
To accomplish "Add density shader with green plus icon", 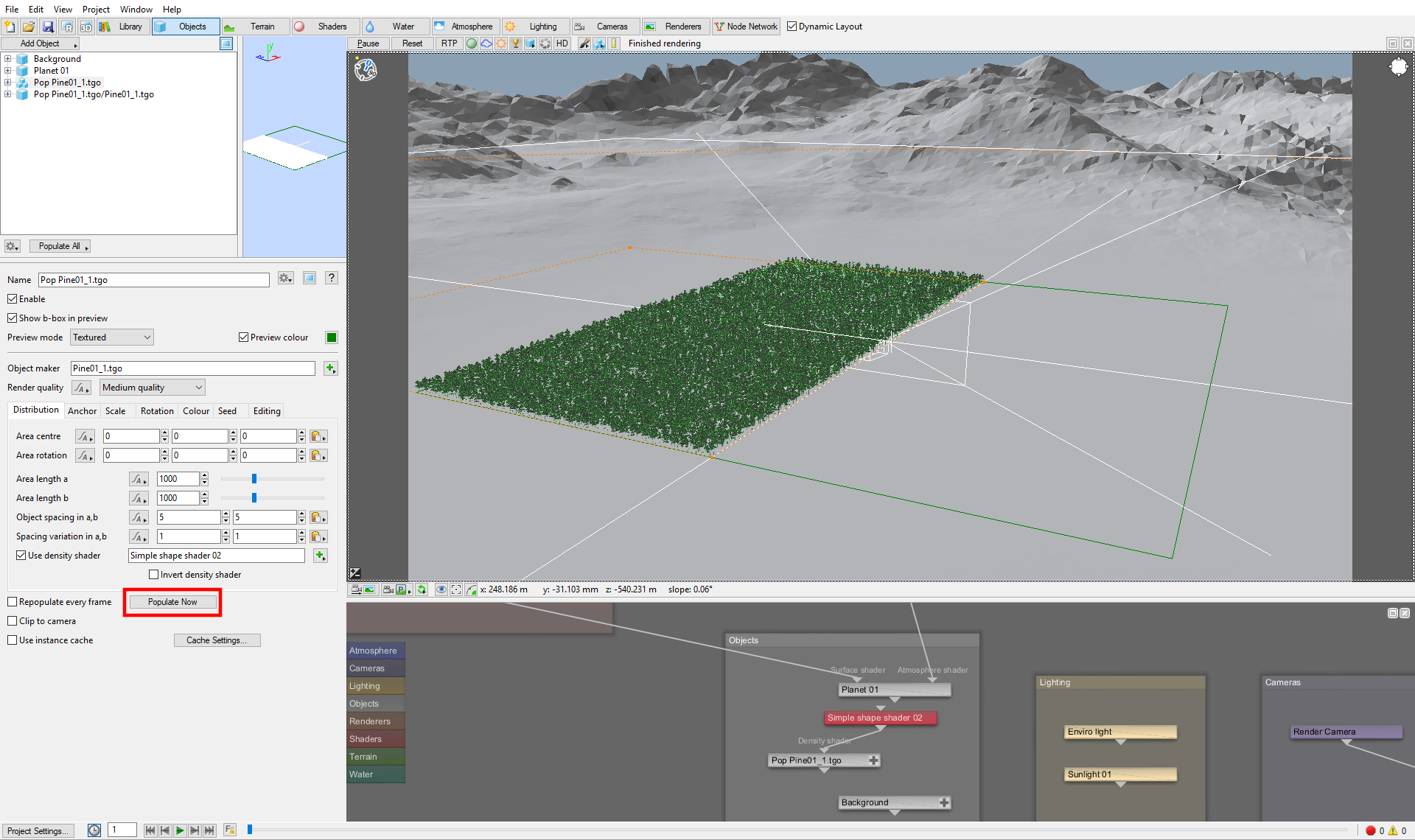I will tap(321, 556).
